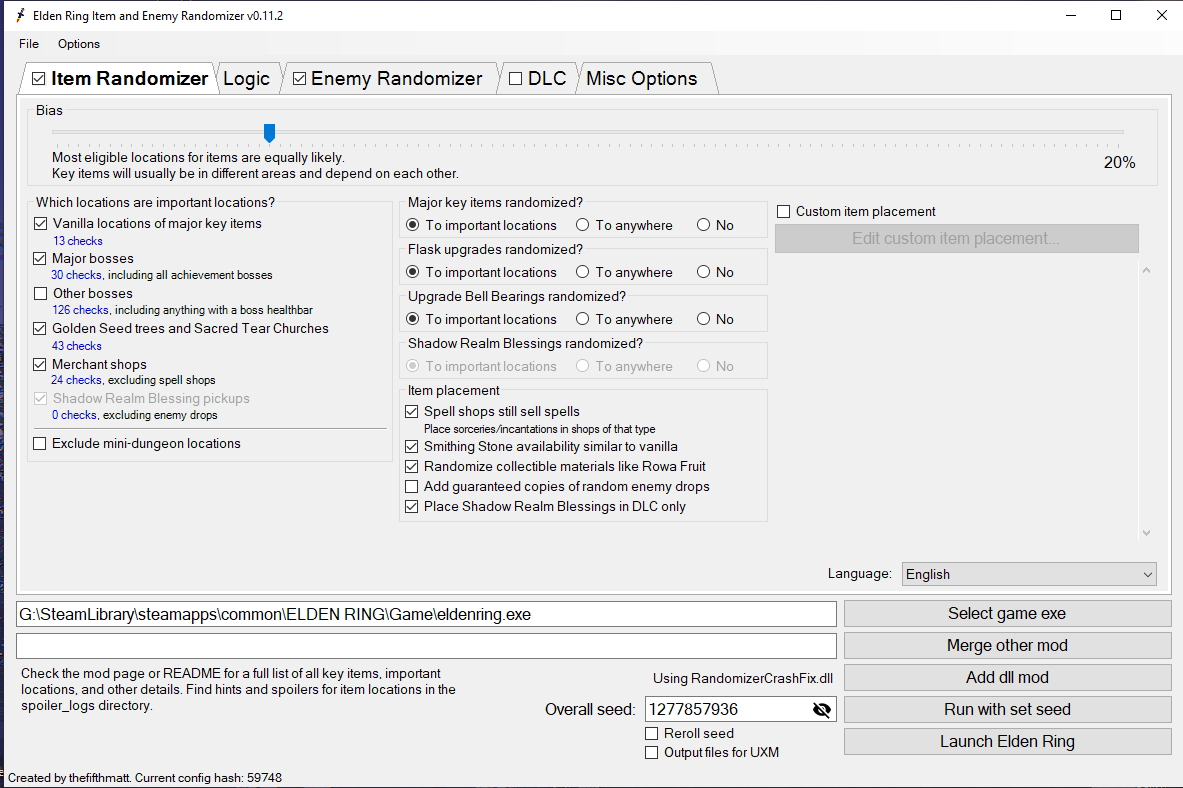Click the Bias slider thumb

[269, 133]
